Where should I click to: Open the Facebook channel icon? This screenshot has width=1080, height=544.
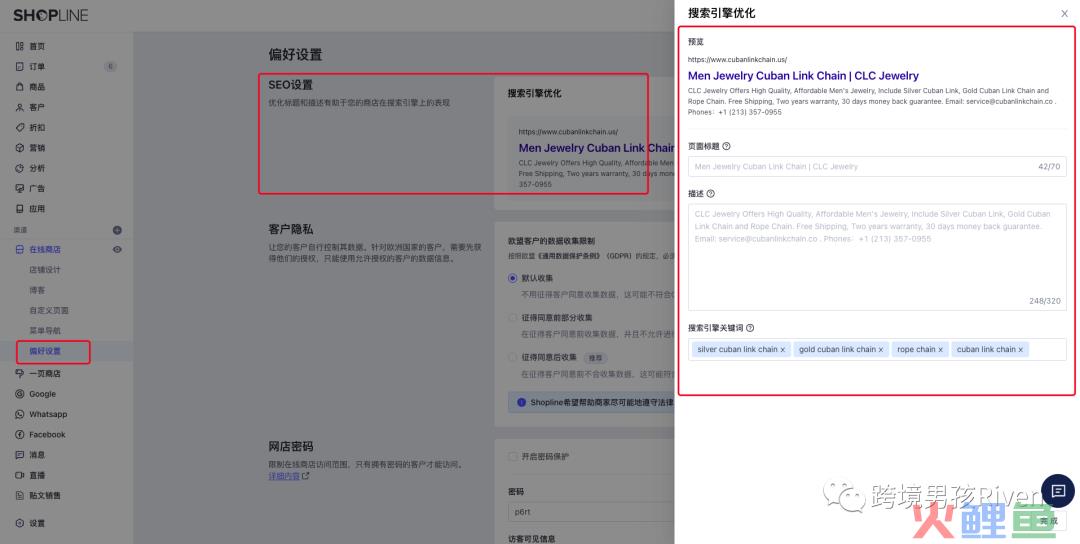coord(19,435)
